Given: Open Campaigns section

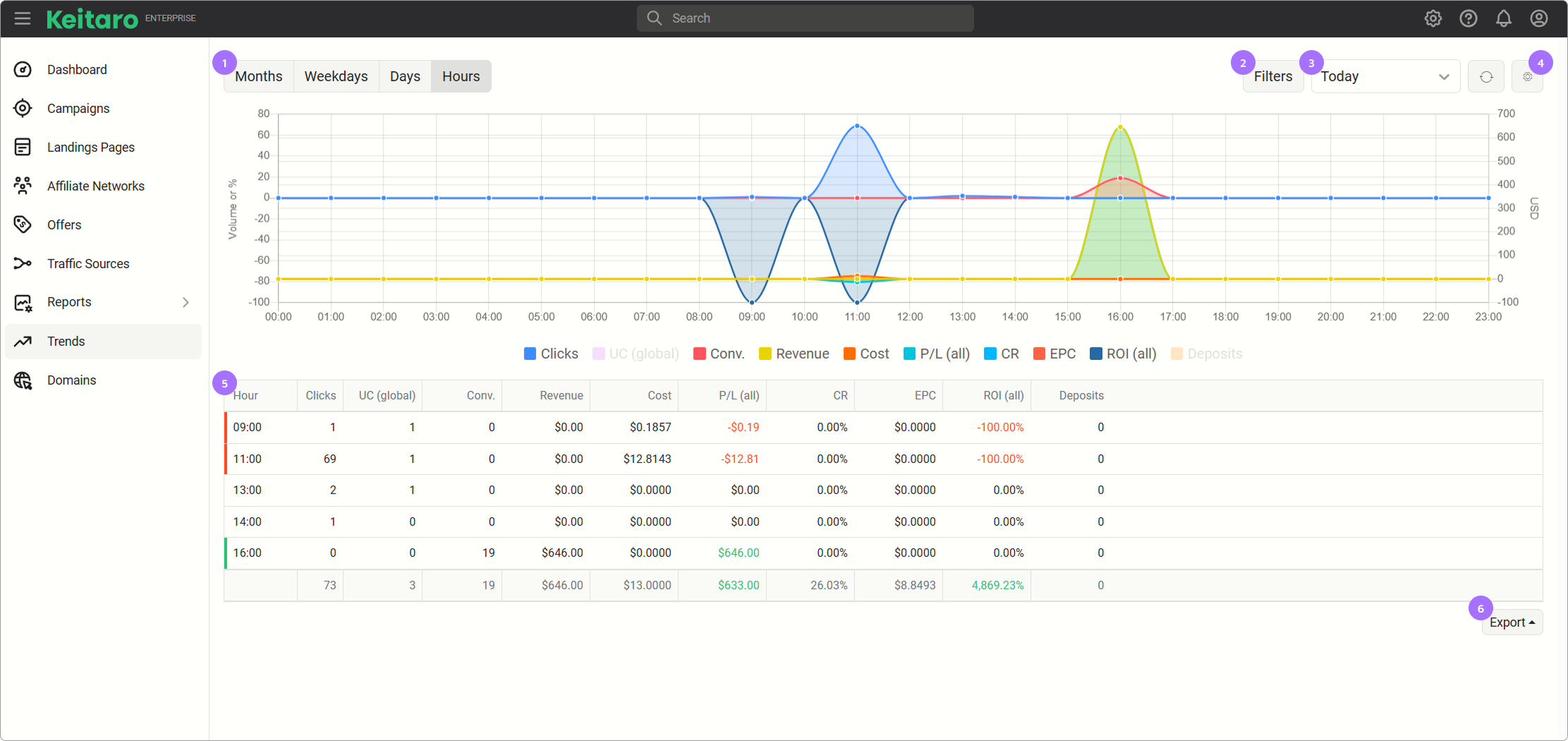Looking at the screenshot, I should (x=78, y=108).
